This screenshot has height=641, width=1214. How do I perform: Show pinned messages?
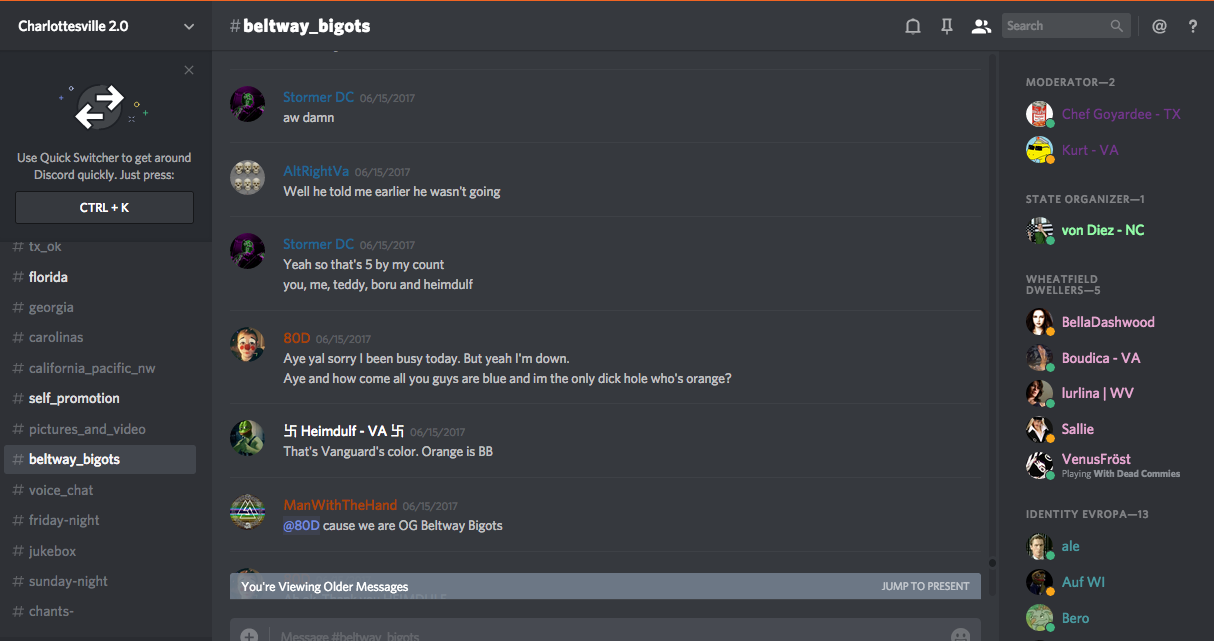946,27
